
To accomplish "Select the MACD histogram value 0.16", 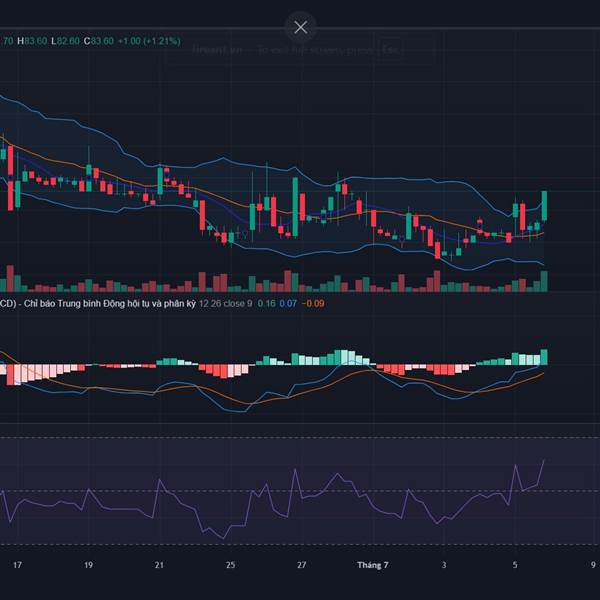I will 267,303.
